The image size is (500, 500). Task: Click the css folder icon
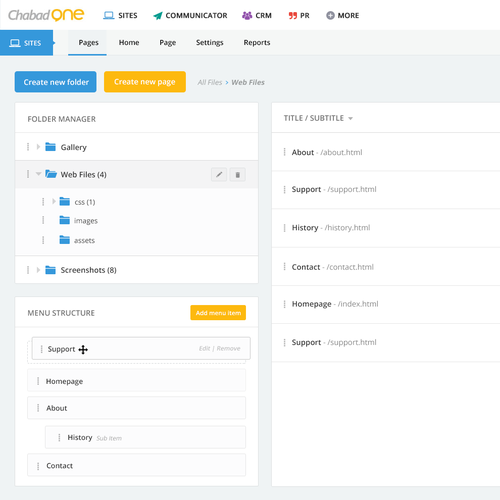point(65,201)
